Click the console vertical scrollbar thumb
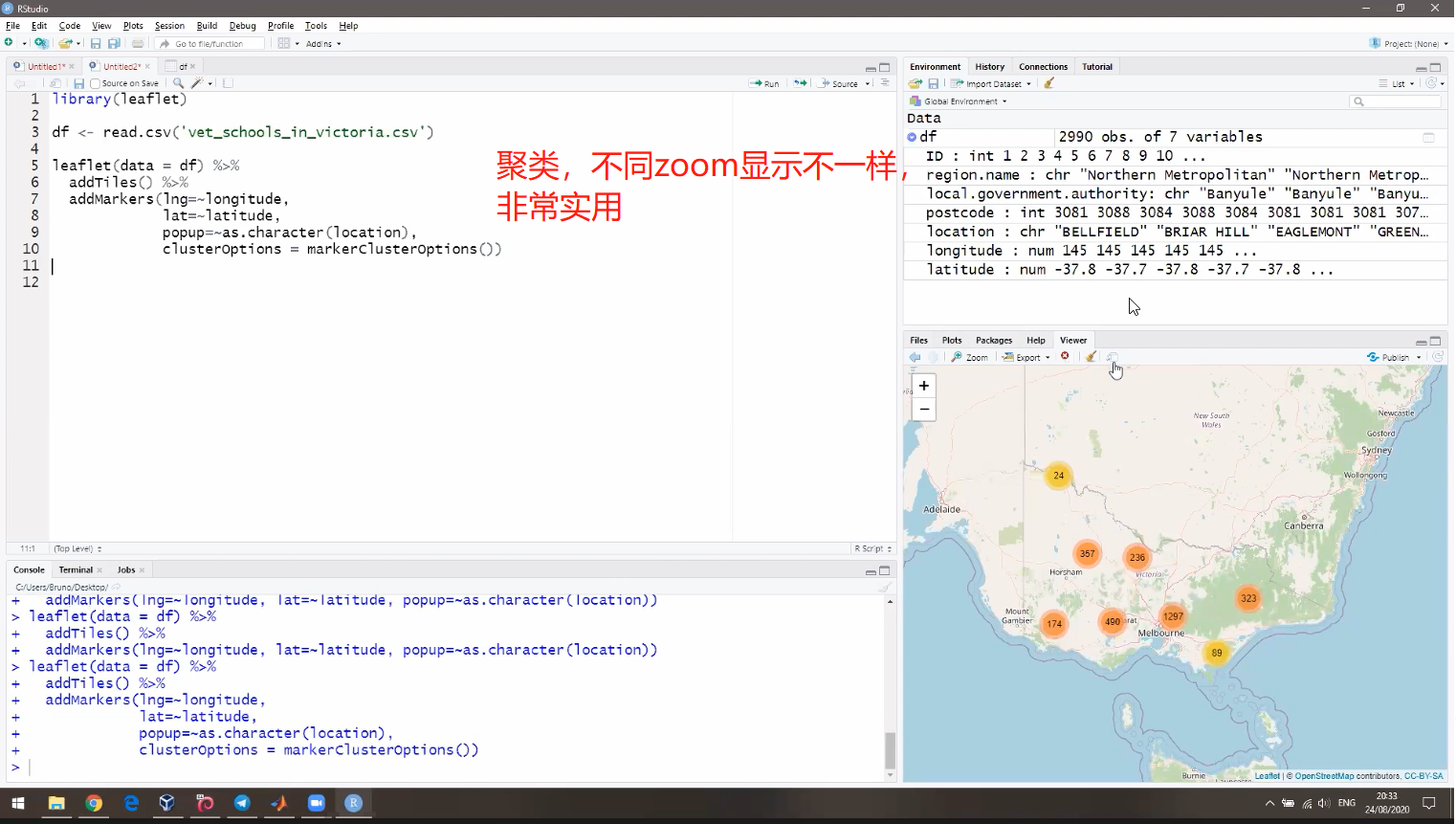This screenshot has width=1456, height=824. [x=890, y=750]
